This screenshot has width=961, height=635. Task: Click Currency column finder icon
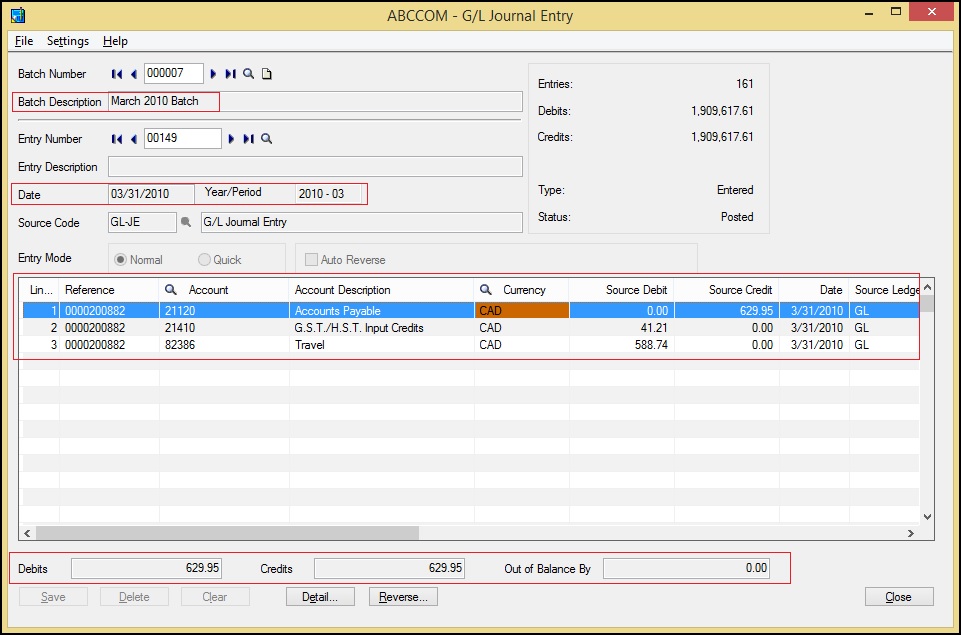pos(485,290)
